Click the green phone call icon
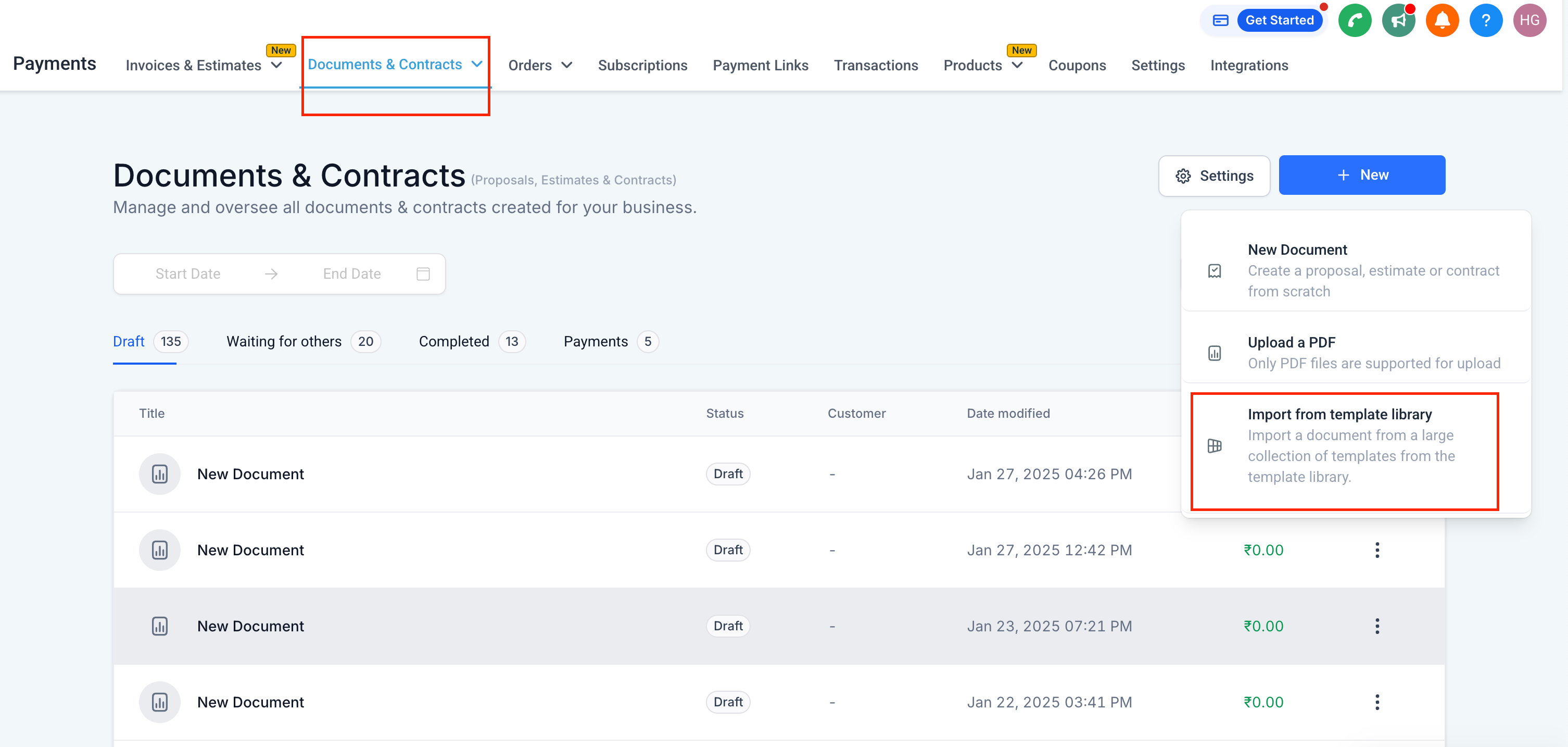 point(1355,21)
